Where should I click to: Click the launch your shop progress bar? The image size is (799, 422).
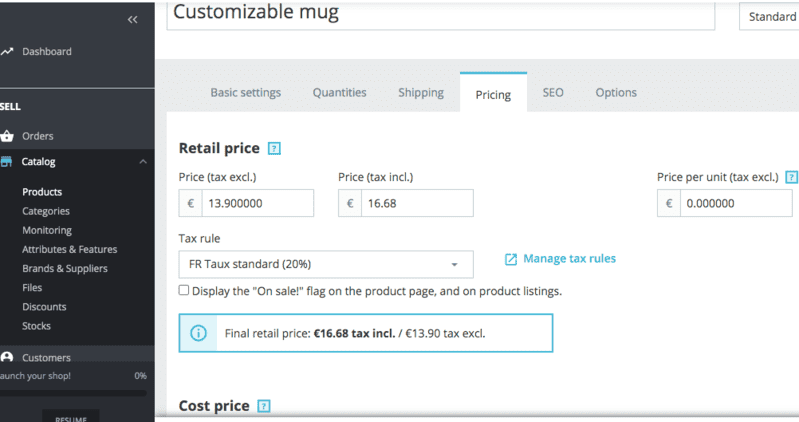pyautogui.click(x=73, y=393)
